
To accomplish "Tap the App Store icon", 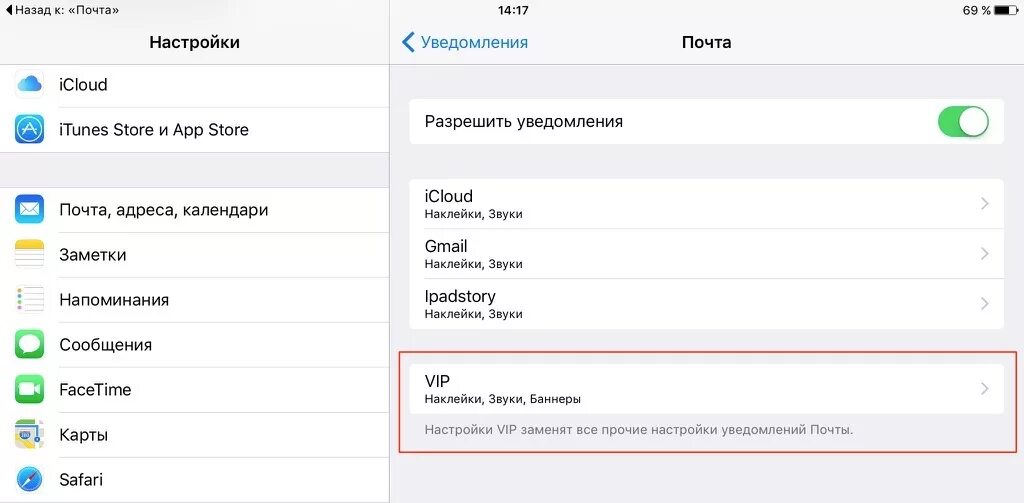I will coord(29,129).
